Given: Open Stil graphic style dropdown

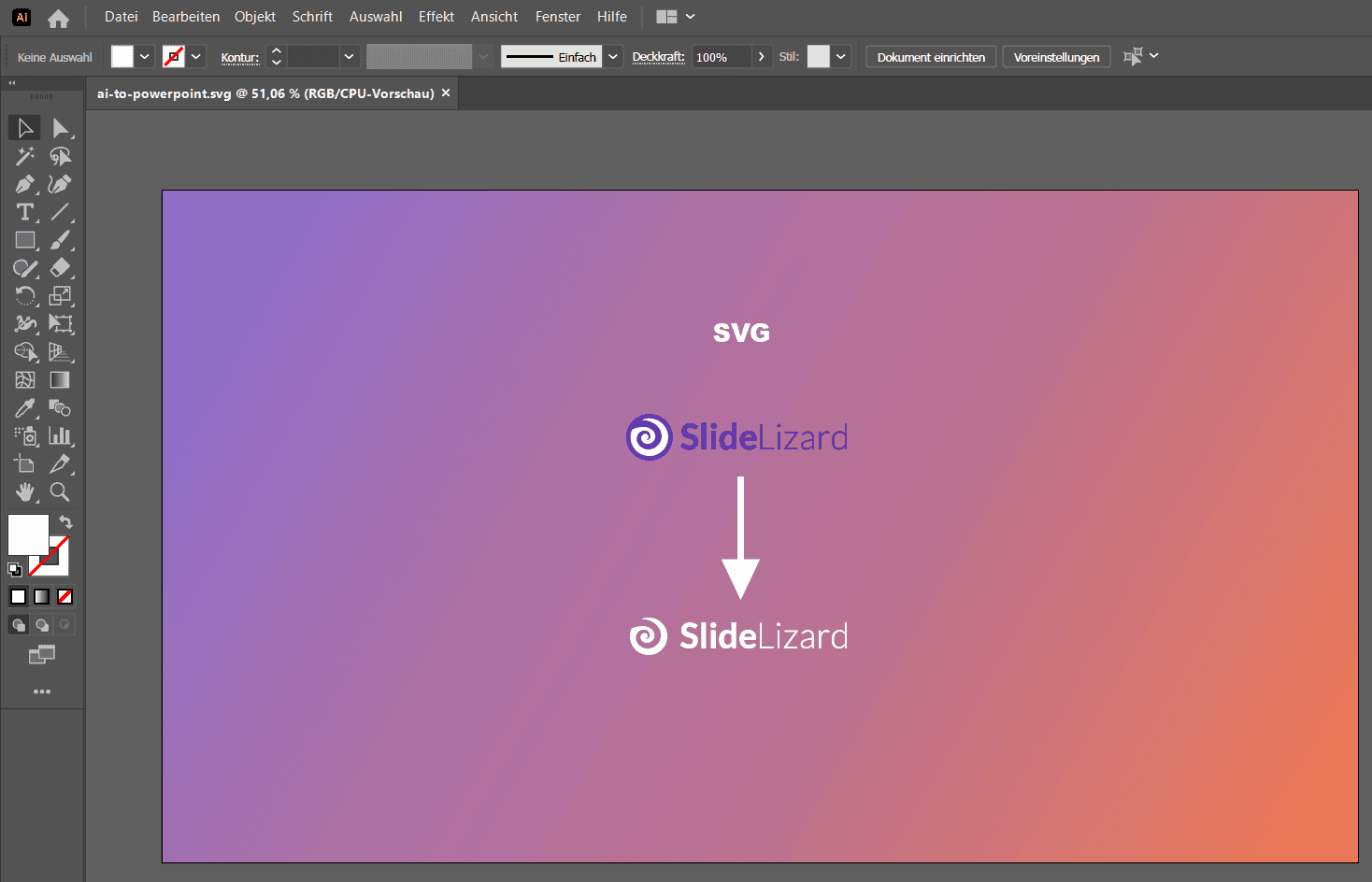Looking at the screenshot, I should pos(841,56).
